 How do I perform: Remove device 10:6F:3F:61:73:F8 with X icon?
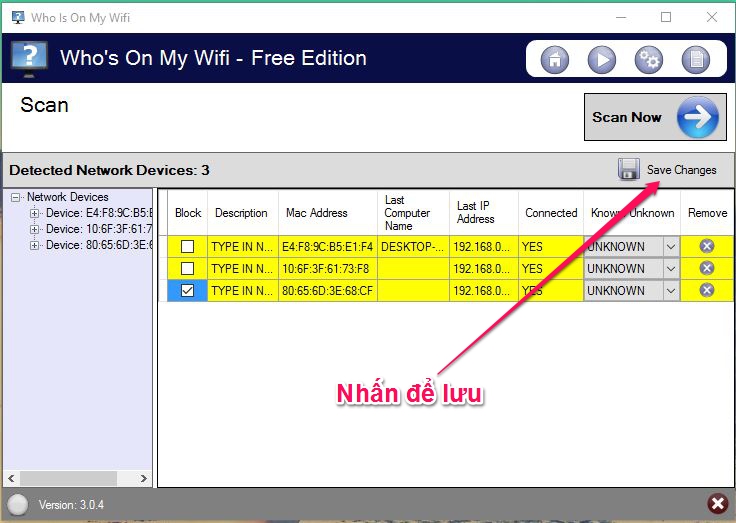coord(707,268)
